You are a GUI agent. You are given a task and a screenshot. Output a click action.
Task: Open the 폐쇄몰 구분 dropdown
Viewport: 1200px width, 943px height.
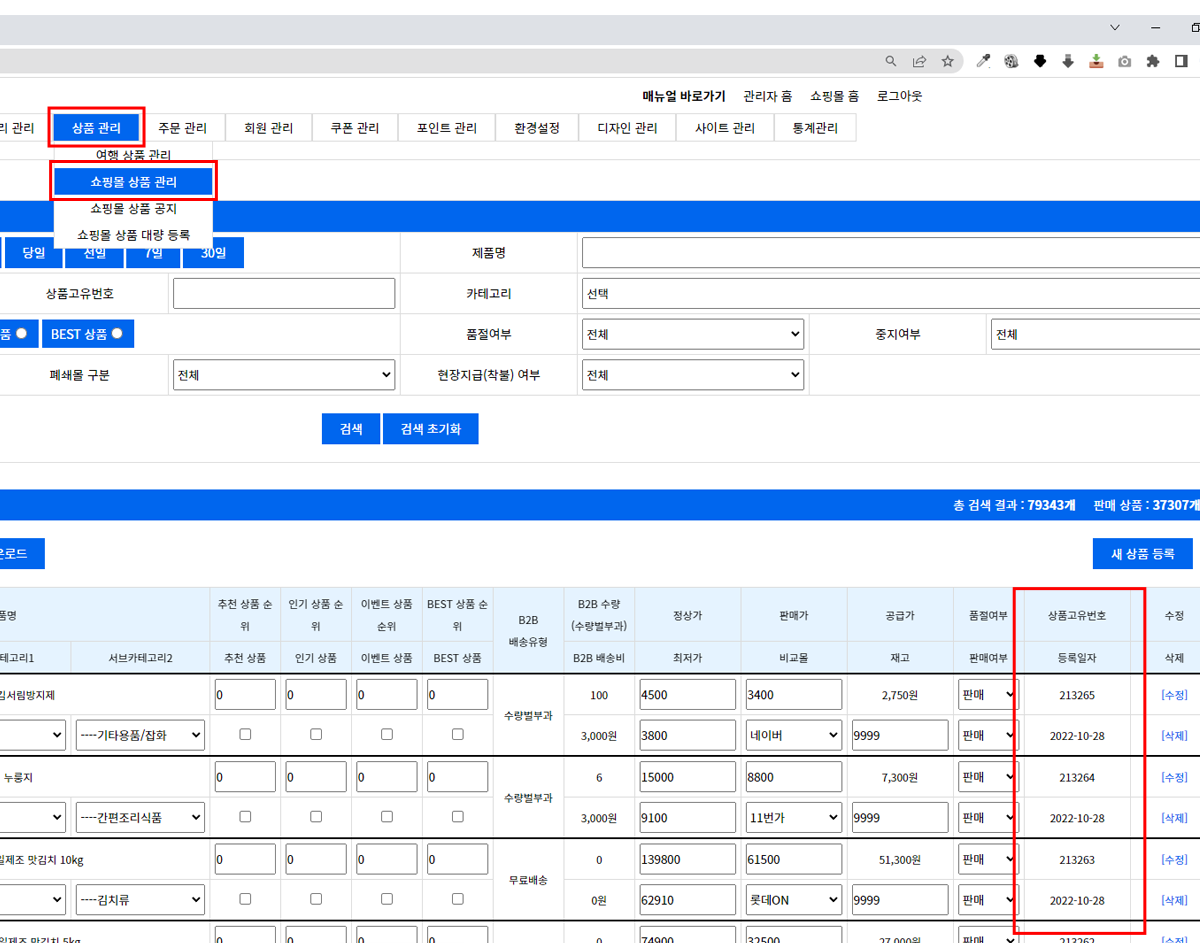pos(284,375)
